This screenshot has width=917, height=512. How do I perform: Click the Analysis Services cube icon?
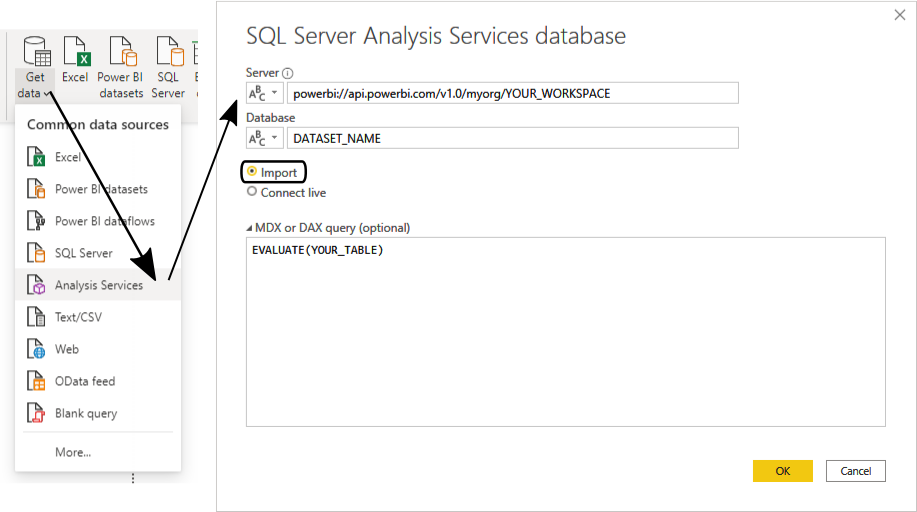(x=36, y=285)
